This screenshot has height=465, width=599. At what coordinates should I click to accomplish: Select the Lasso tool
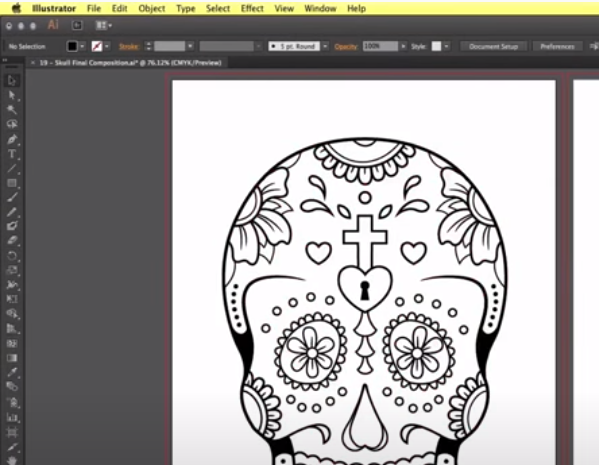pyautogui.click(x=11, y=124)
